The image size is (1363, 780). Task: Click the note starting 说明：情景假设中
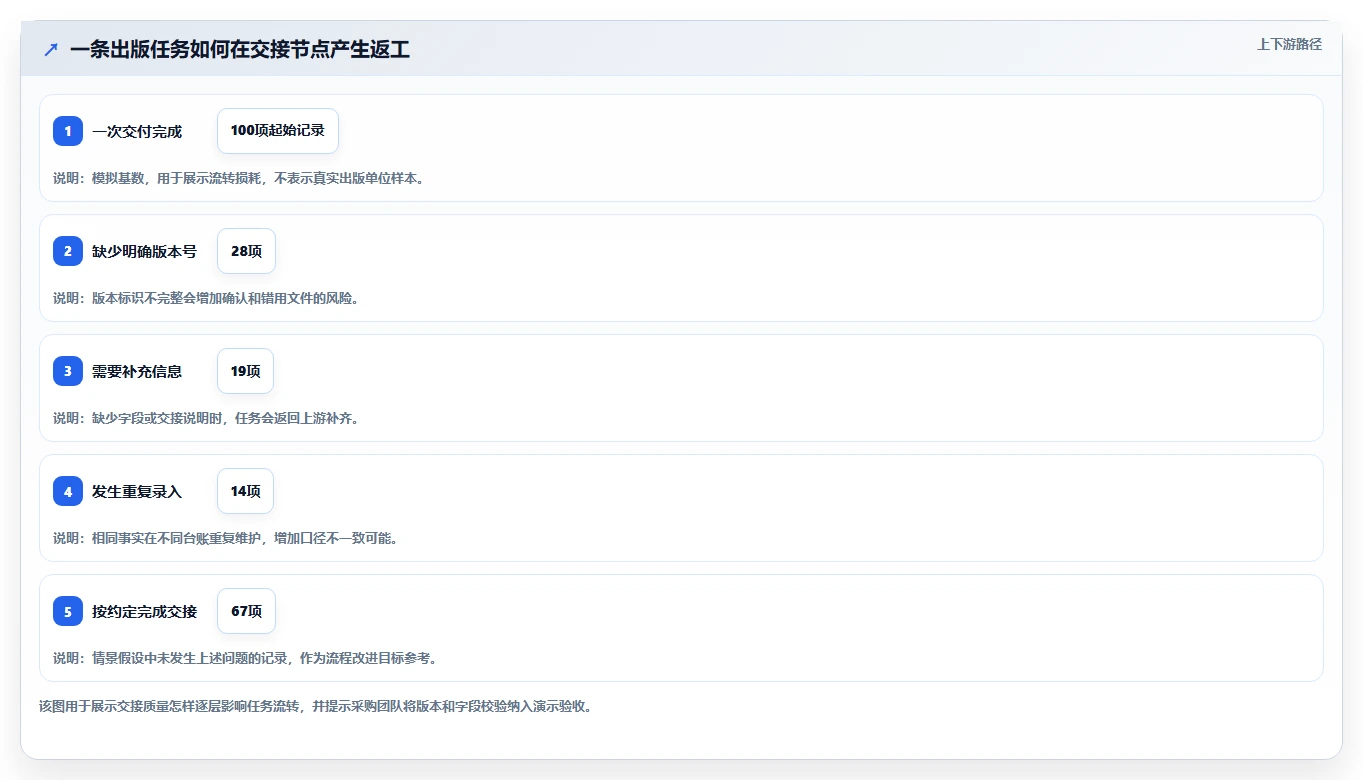[245, 658]
